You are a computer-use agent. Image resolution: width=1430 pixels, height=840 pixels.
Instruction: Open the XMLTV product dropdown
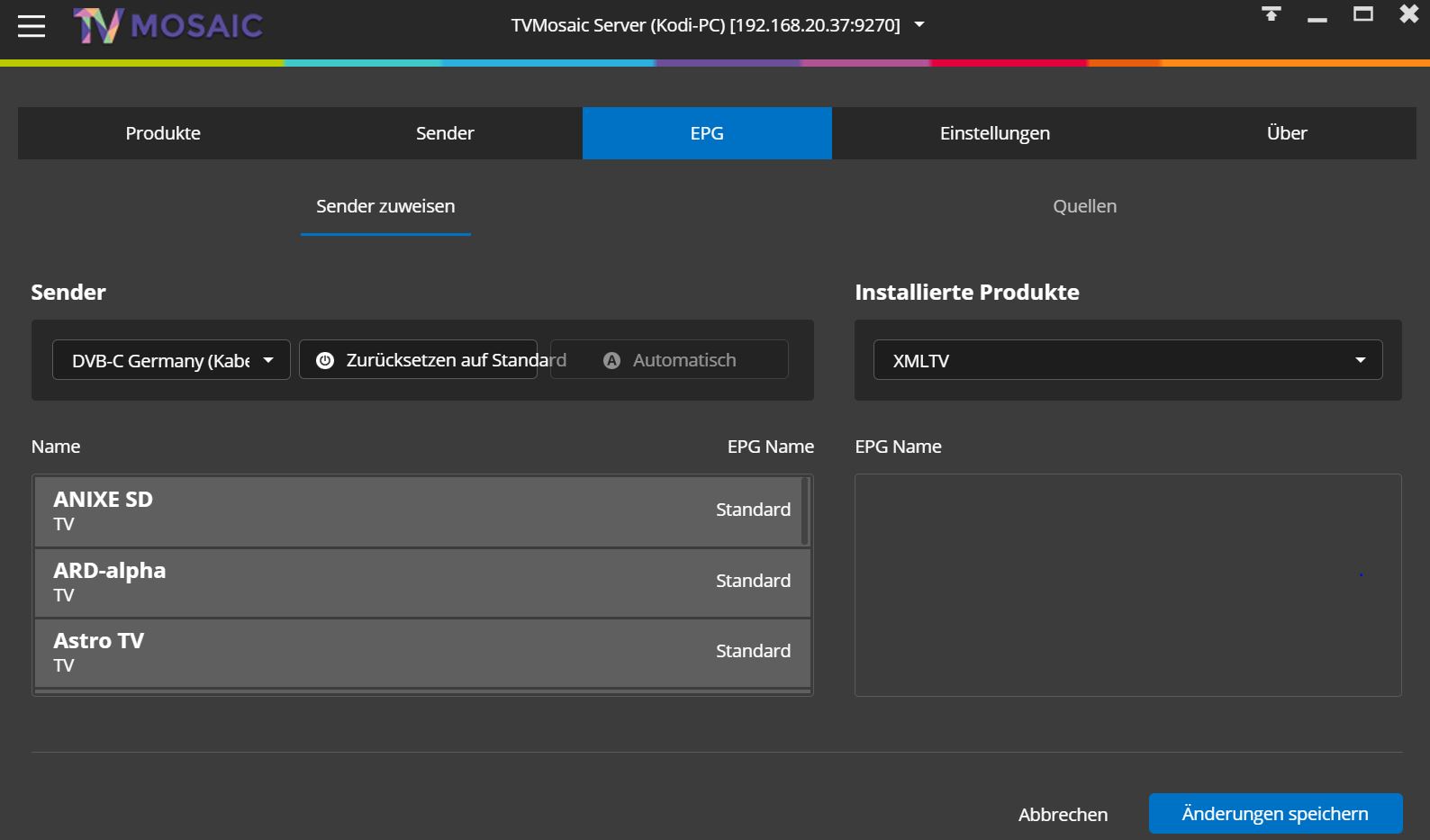coord(1127,360)
